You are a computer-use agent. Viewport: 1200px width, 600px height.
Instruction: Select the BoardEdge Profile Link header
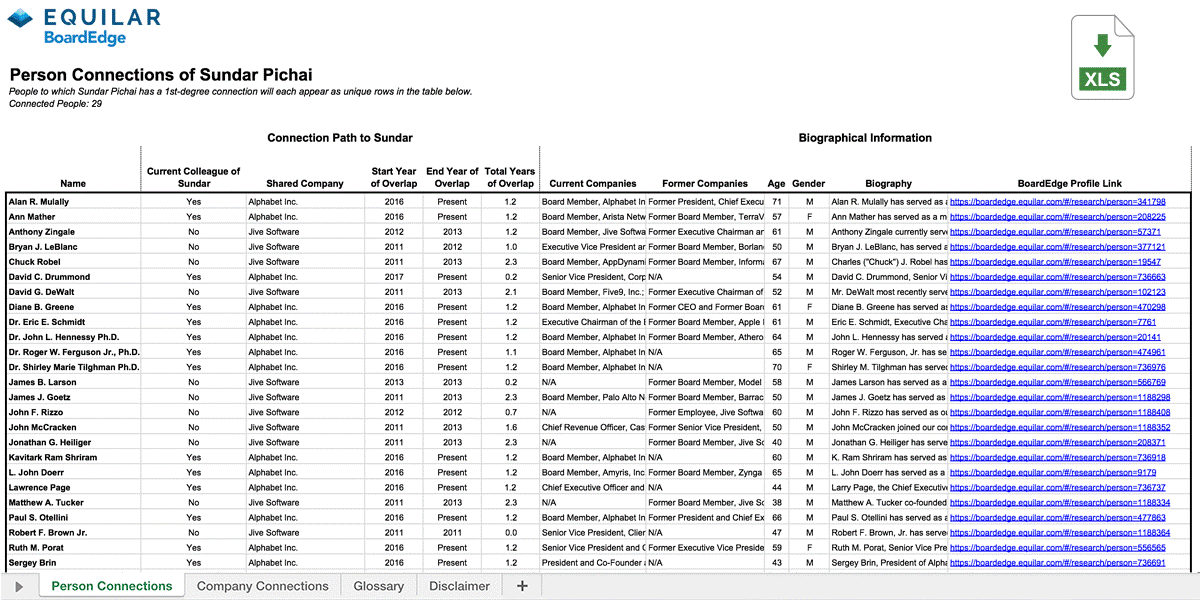(x=1070, y=184)
